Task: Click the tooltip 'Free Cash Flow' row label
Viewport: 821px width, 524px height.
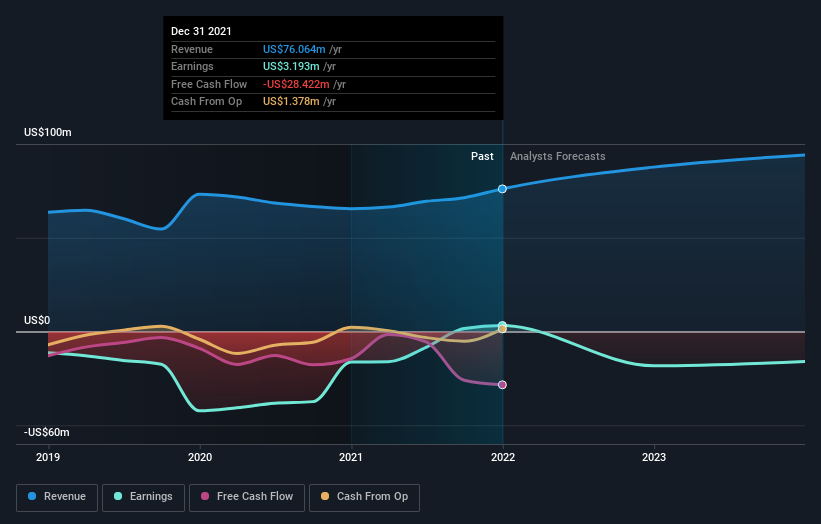Action: click(209, 84)
